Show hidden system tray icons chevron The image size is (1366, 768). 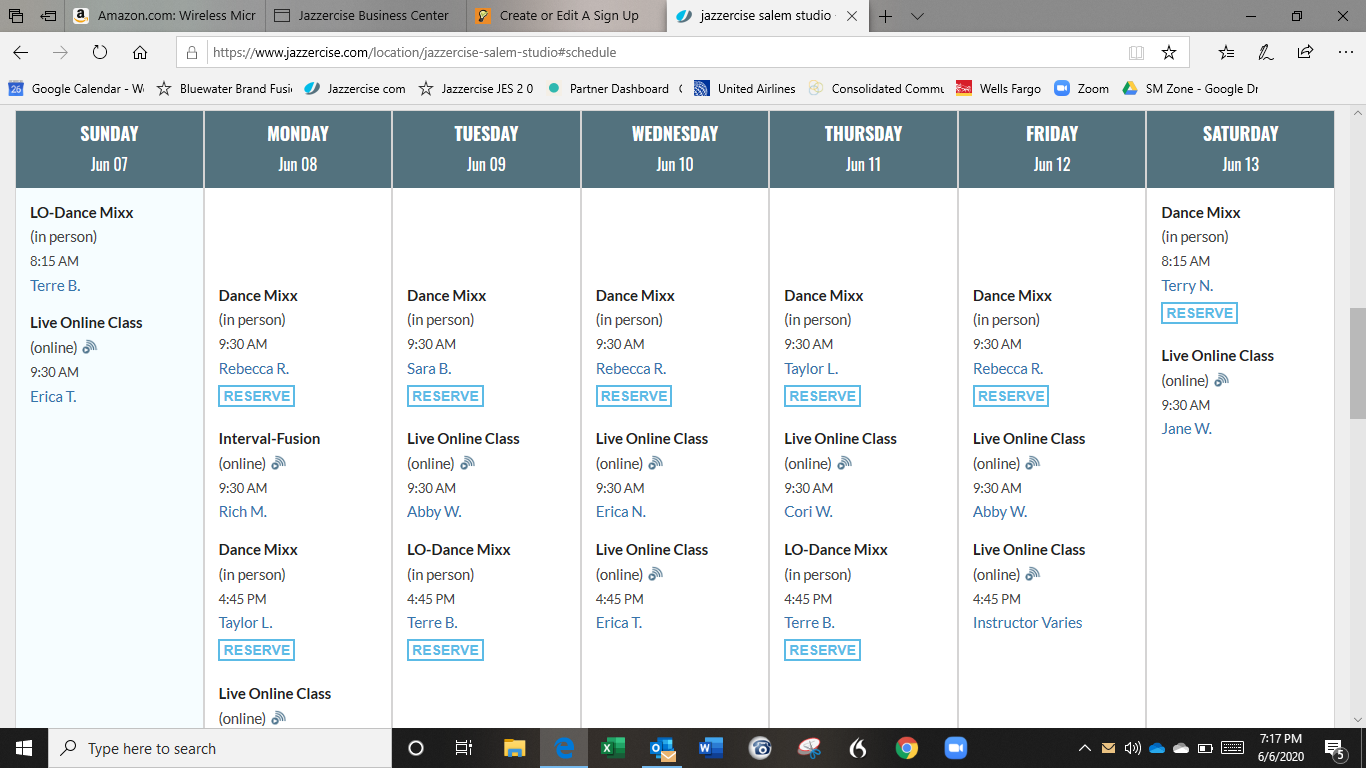(x=1084, y=748)
